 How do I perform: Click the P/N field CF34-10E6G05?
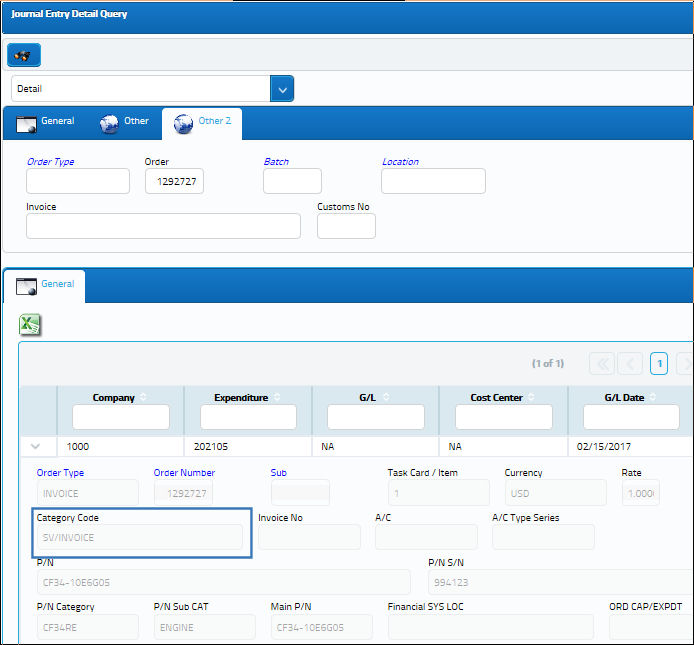tap(224, 582)
